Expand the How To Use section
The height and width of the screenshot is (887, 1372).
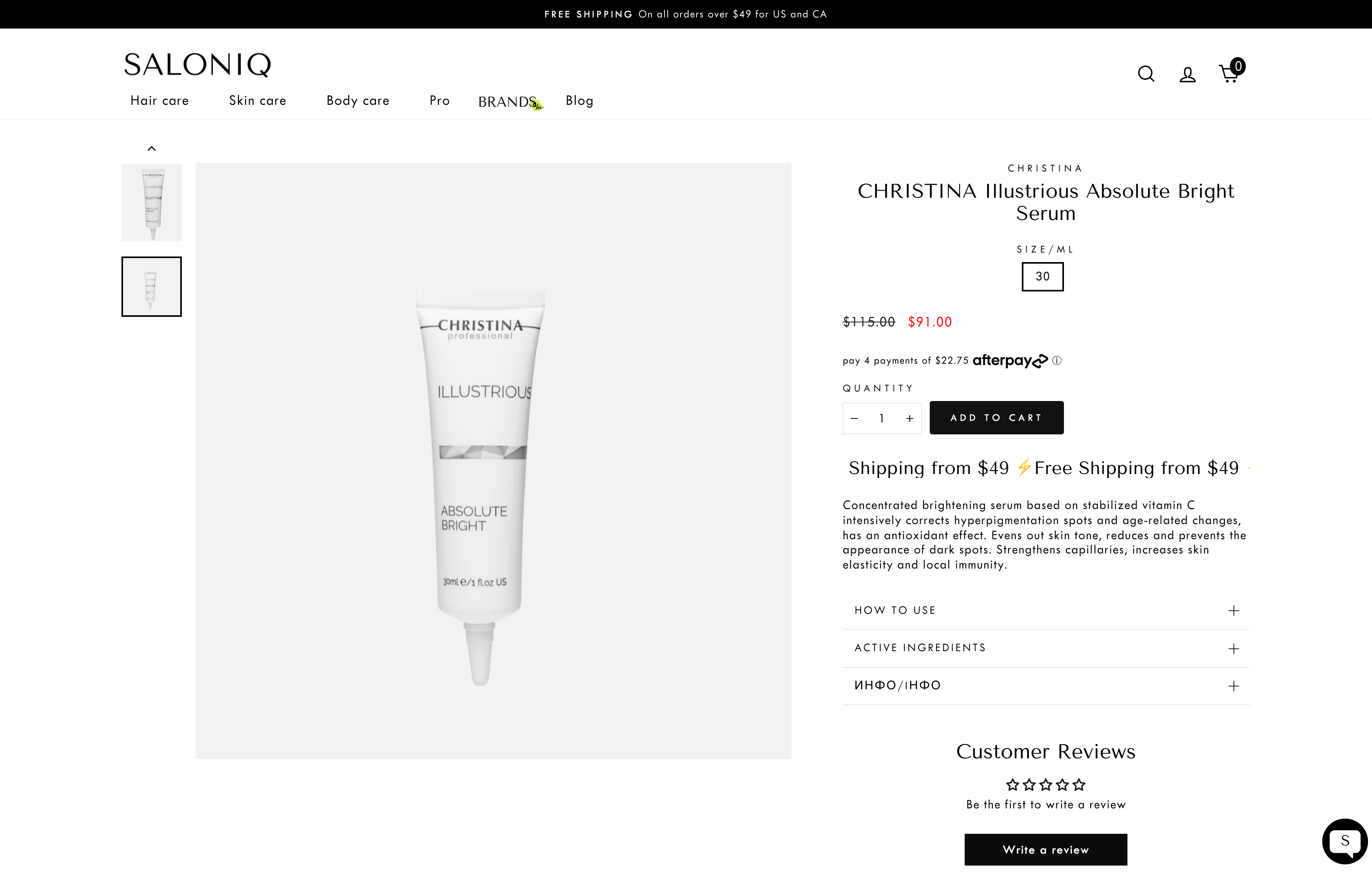pos(1046,611)
